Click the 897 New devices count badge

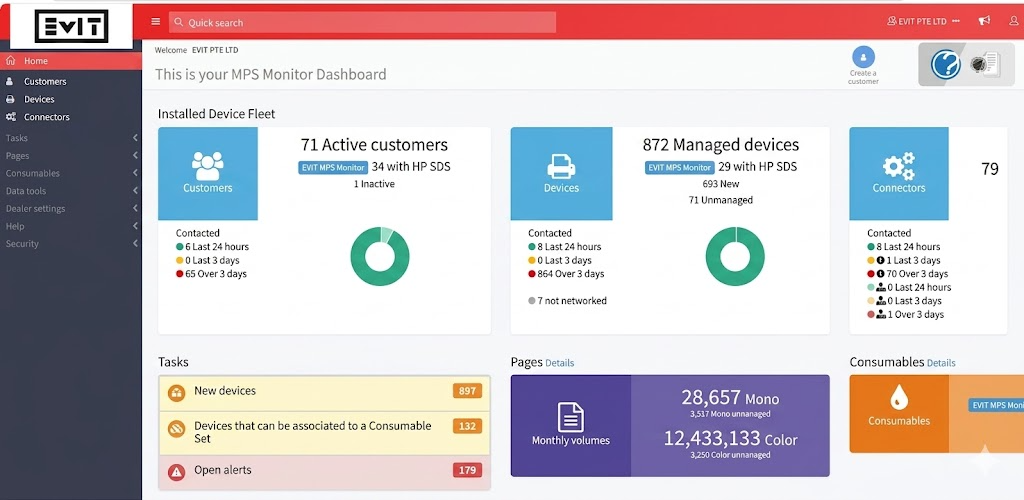(468, 391)
